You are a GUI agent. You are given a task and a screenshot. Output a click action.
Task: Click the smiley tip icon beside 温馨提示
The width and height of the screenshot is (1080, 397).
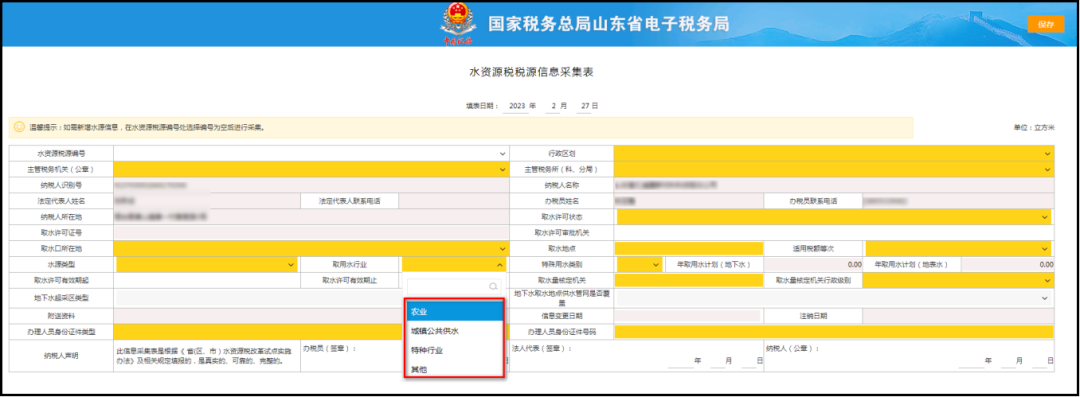click(x=19, y=128)
